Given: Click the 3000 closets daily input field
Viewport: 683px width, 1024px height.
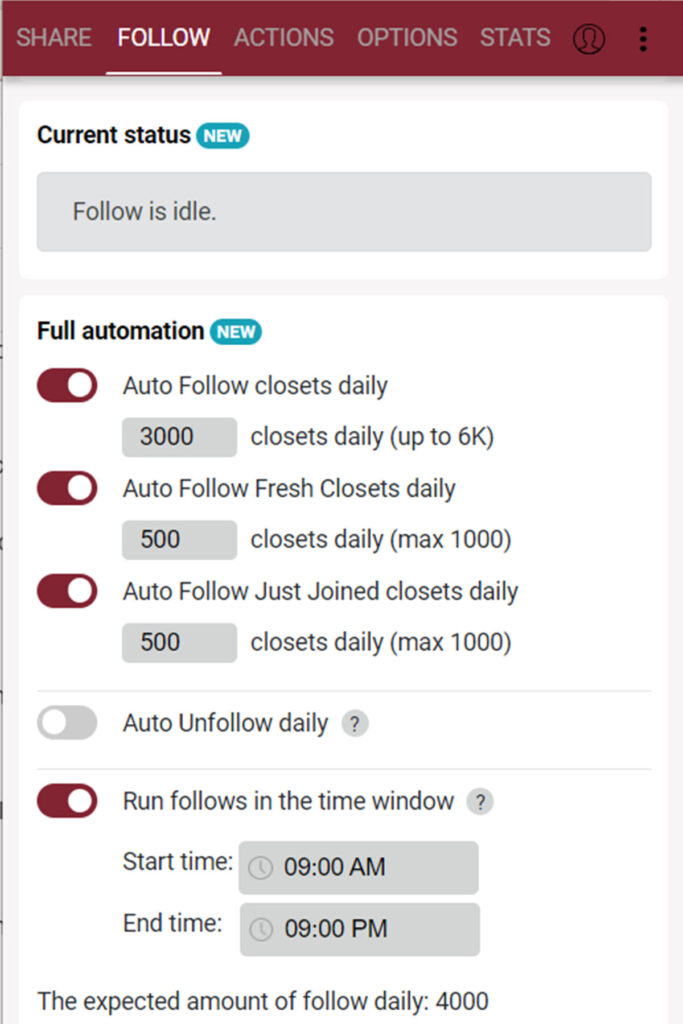Looking at the screenshot, I should (x=180, y=437).
